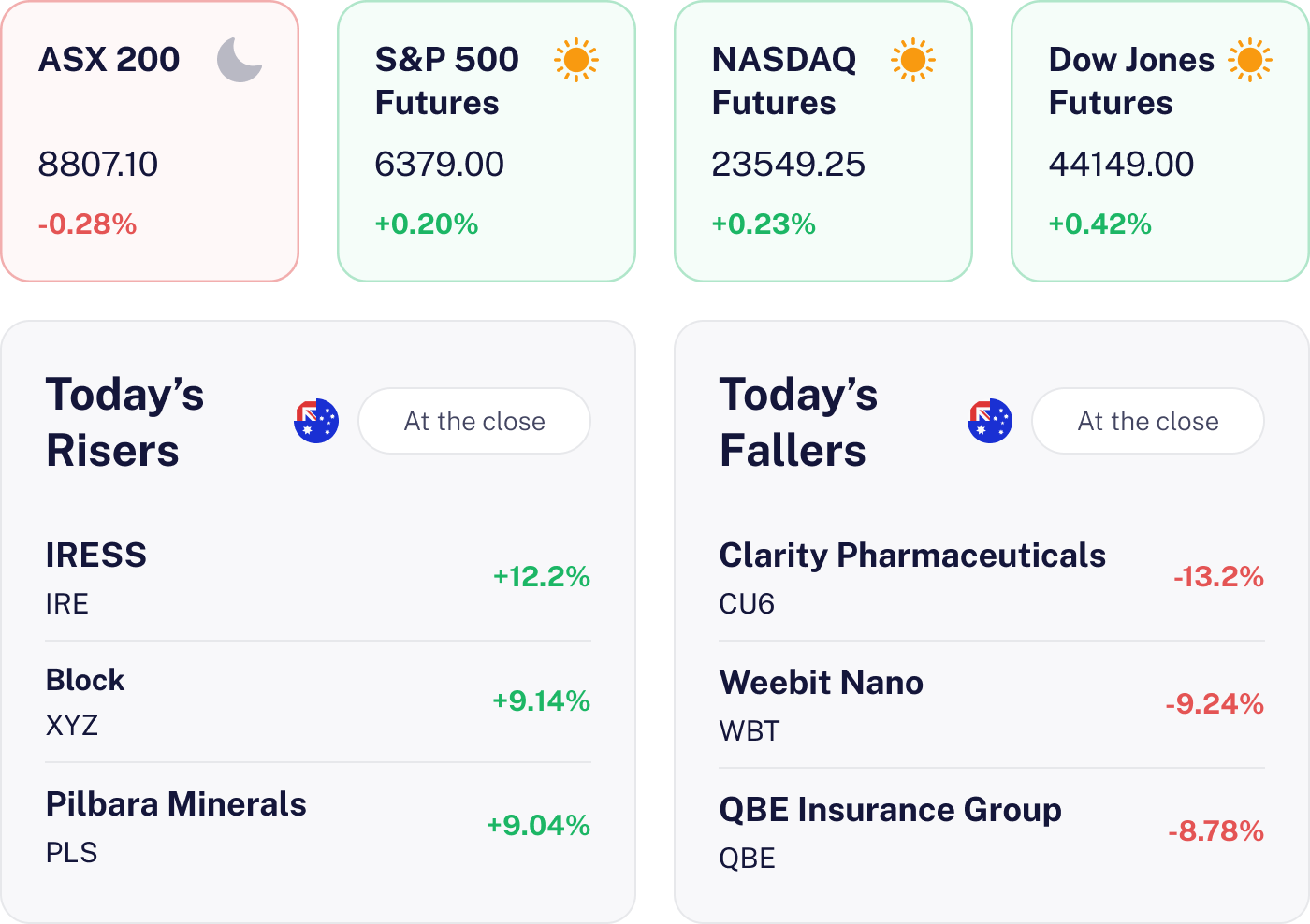Select the Block XYZ stock entry
Image resolution: width=1310 pixels, height=924 pixels.
(318, 701)
